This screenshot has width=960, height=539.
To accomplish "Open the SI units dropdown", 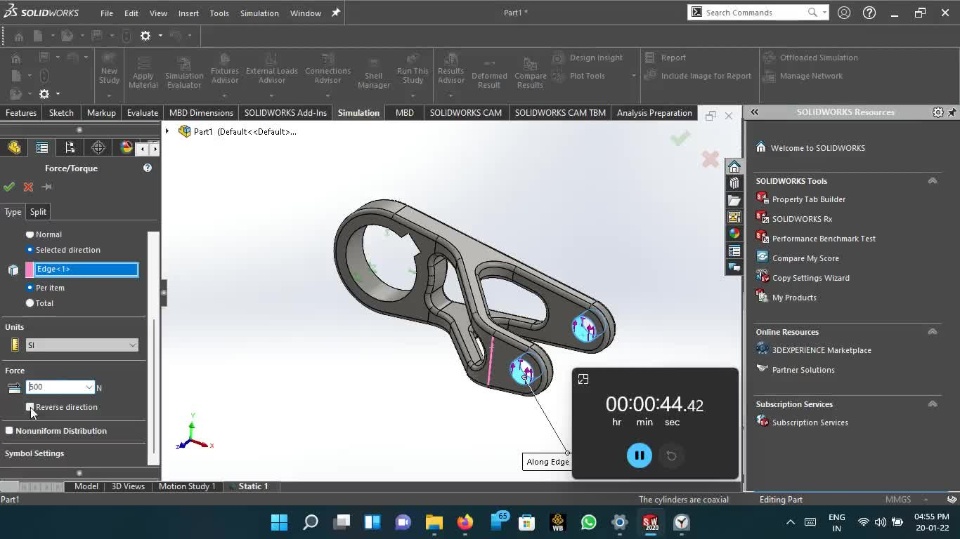I will tap(82, 345).
